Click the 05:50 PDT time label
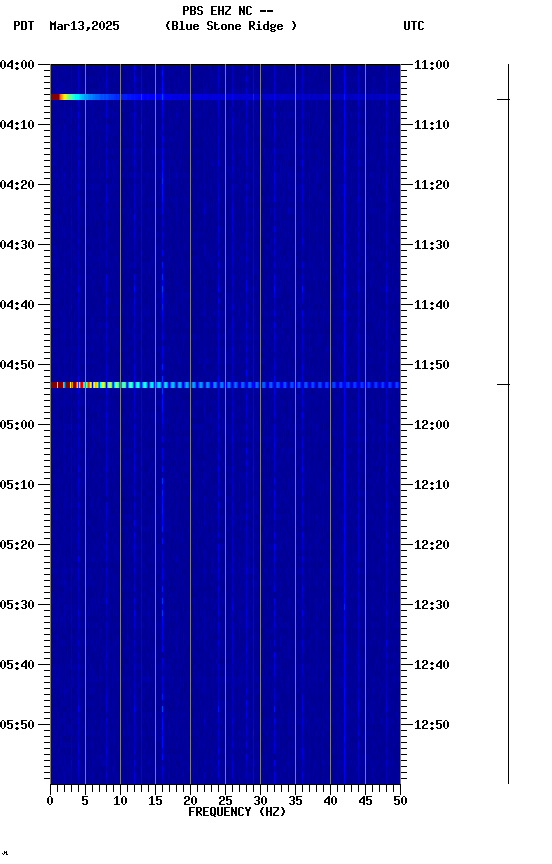Screen dimensions: 552x864 [x=17, y=725]
